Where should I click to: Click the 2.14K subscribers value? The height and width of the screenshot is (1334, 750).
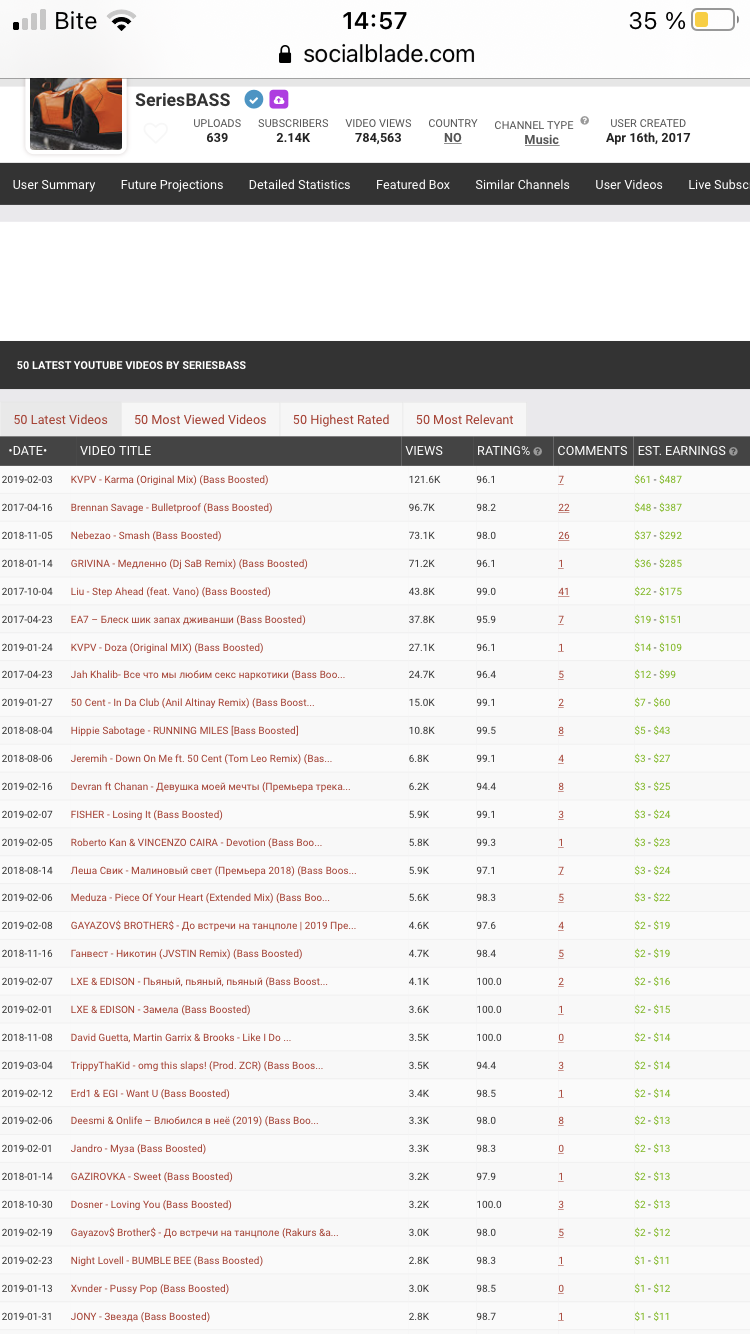click(293, 139)
